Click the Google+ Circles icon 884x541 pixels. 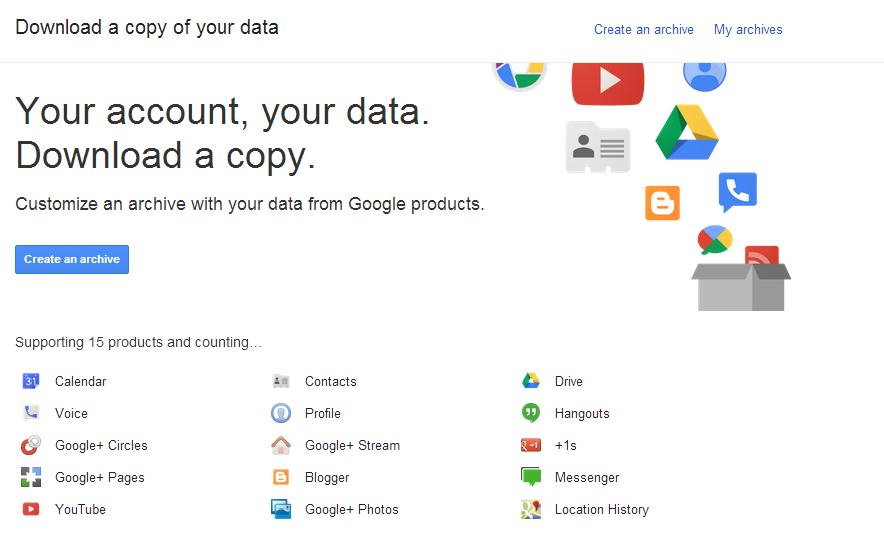pos(31,445)
